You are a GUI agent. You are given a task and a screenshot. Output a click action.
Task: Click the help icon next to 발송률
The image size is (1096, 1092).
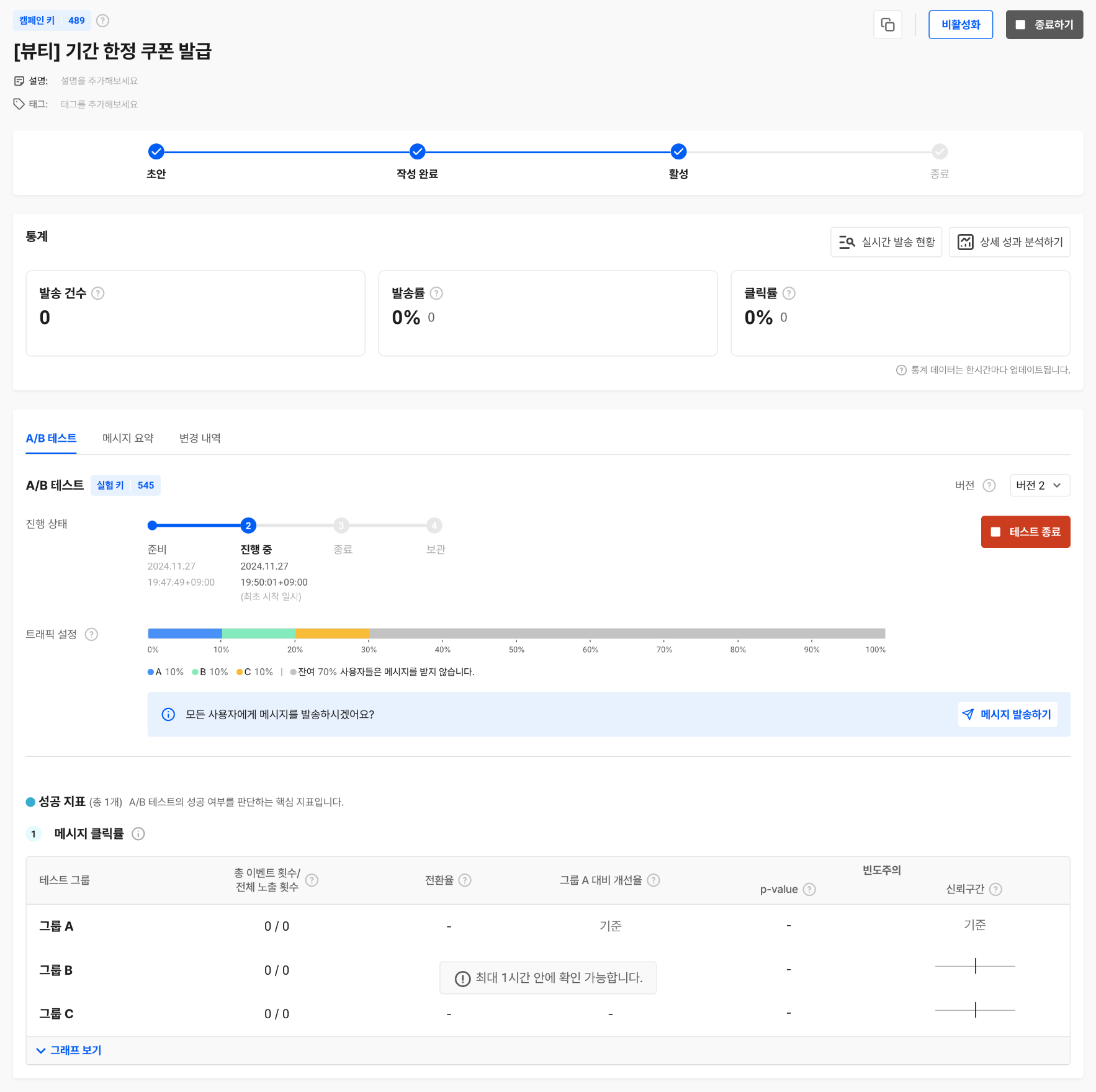click(436, 293)
